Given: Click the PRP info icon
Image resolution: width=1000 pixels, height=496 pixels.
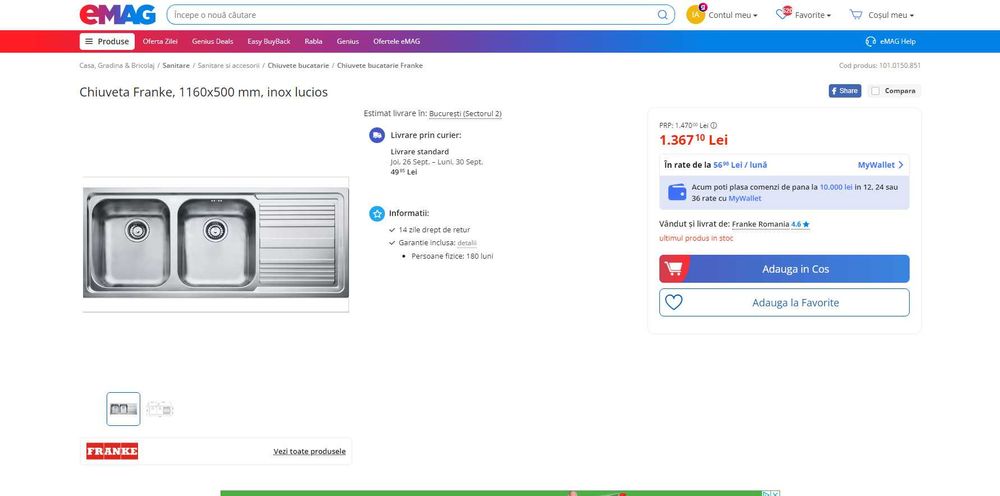Looking at the screenshot, I should pos(714,126).
